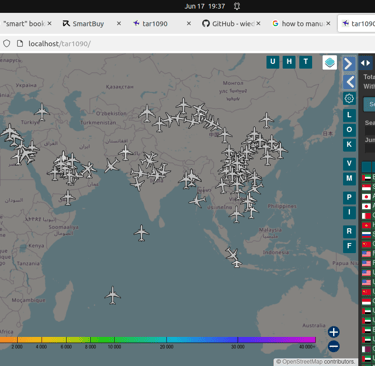Select the aircraft northeast of Beijing near Korea
The image size is (375, 366).
click(x=266, y=120)
